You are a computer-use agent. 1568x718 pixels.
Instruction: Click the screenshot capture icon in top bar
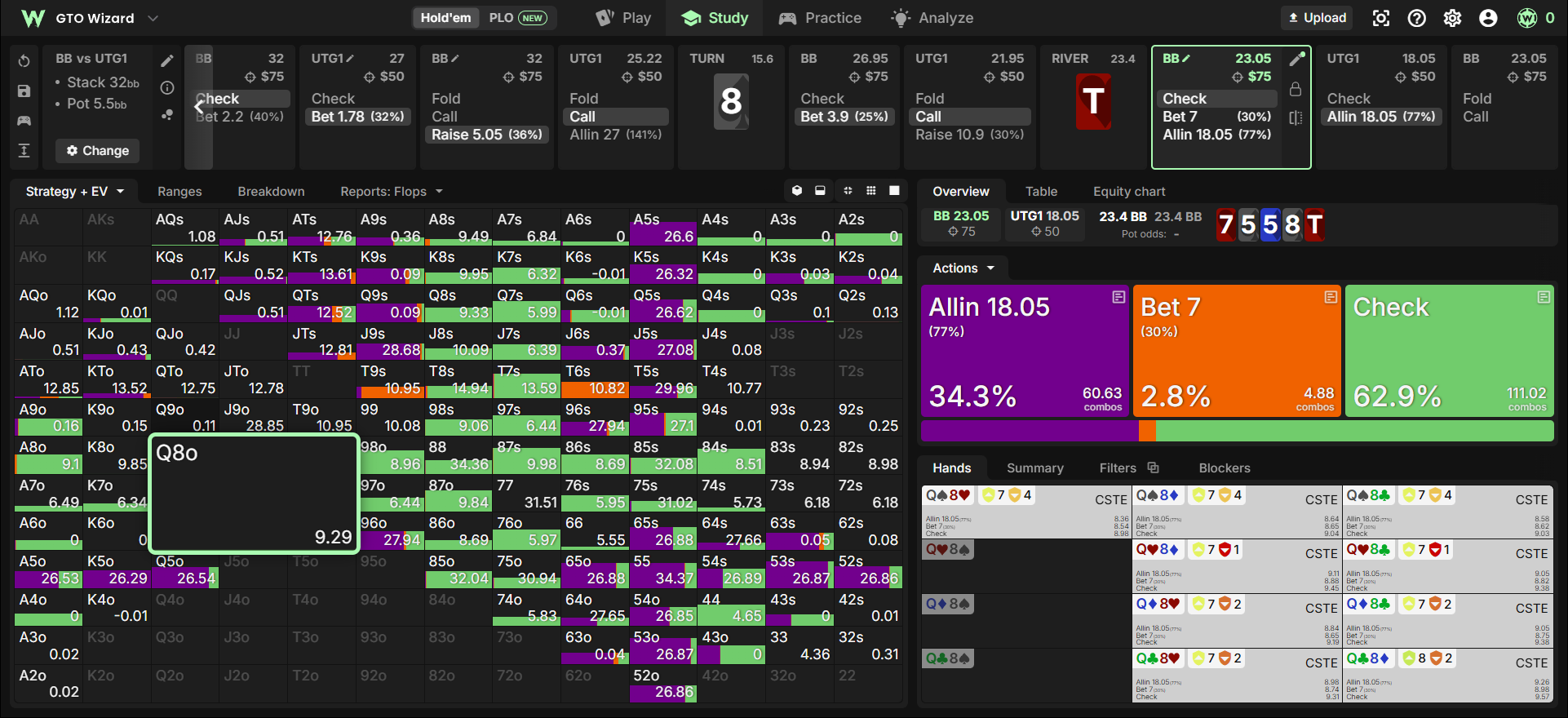(1381, 18)
